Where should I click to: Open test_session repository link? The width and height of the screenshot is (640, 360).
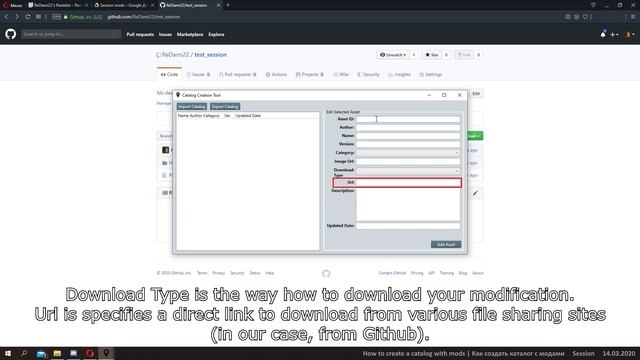point(210,55)
